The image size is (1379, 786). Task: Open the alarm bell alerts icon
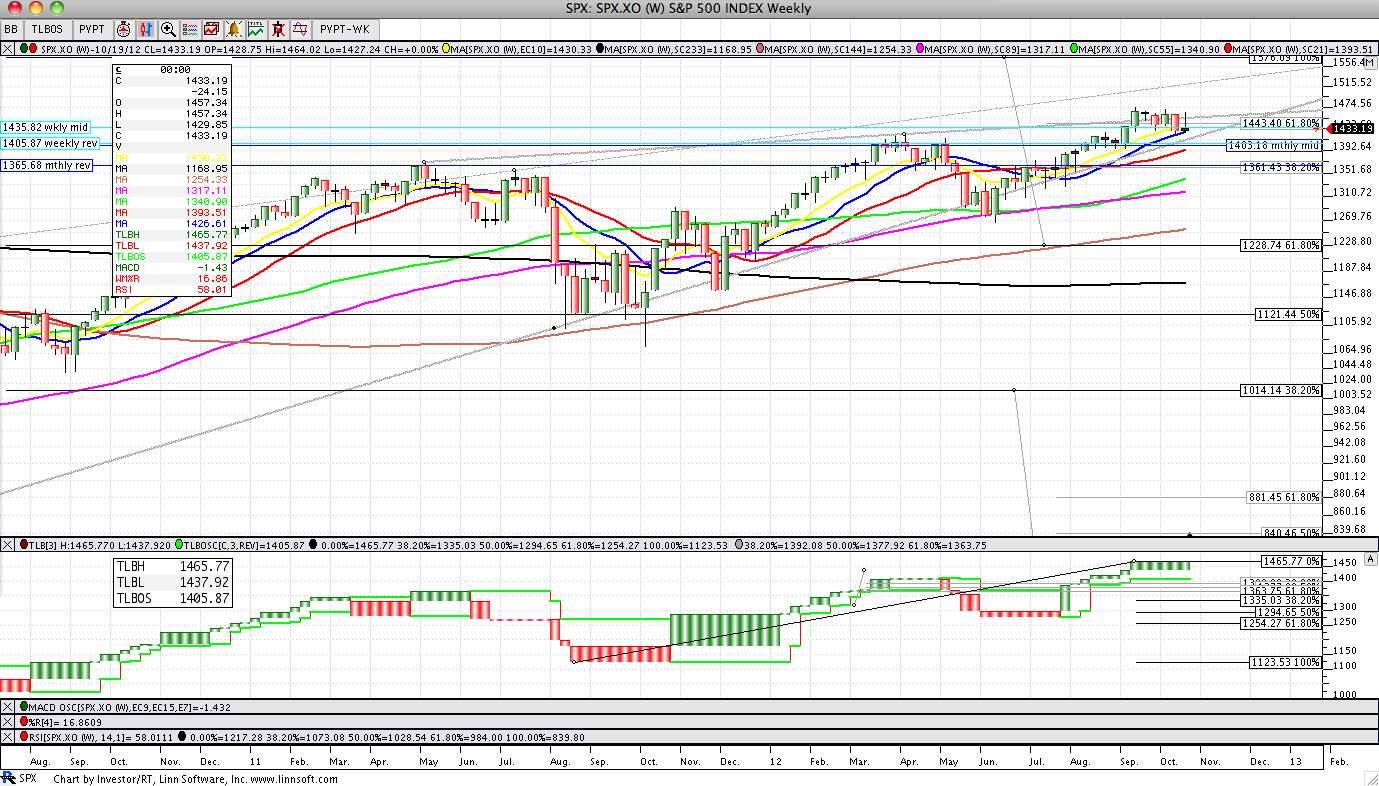click(x=233, y=29)
